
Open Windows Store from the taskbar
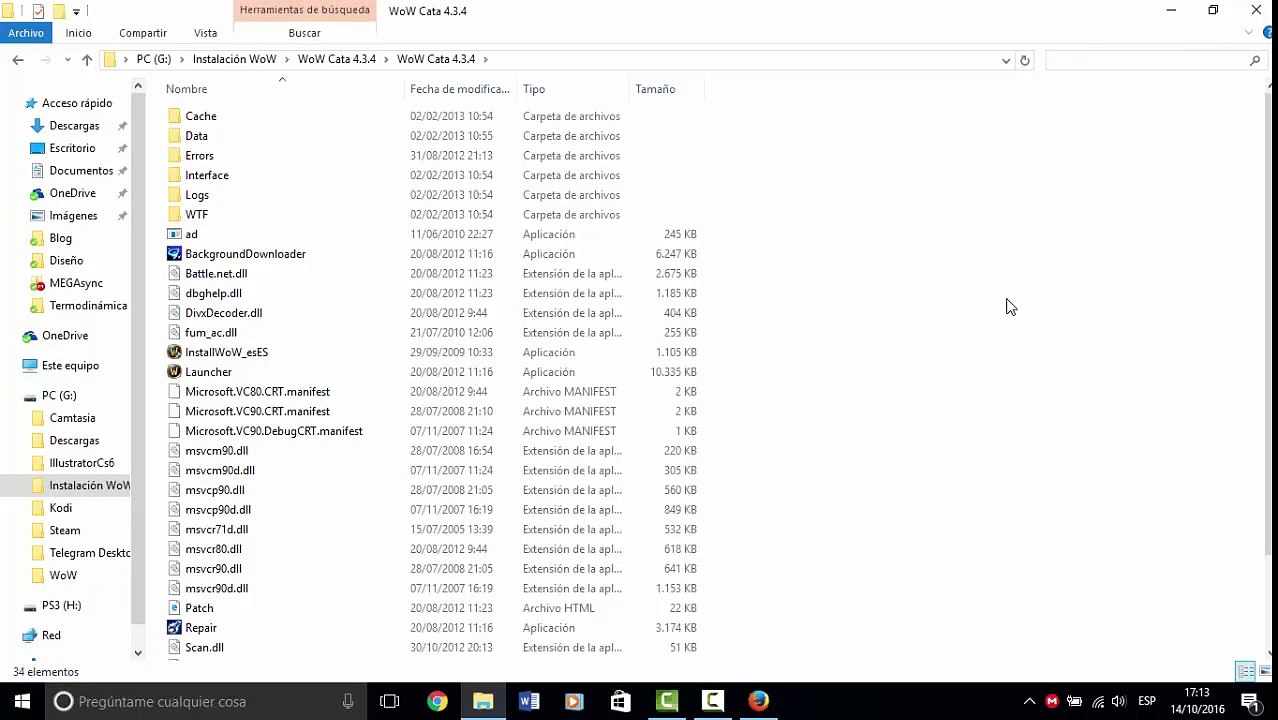tap(620, 701)
